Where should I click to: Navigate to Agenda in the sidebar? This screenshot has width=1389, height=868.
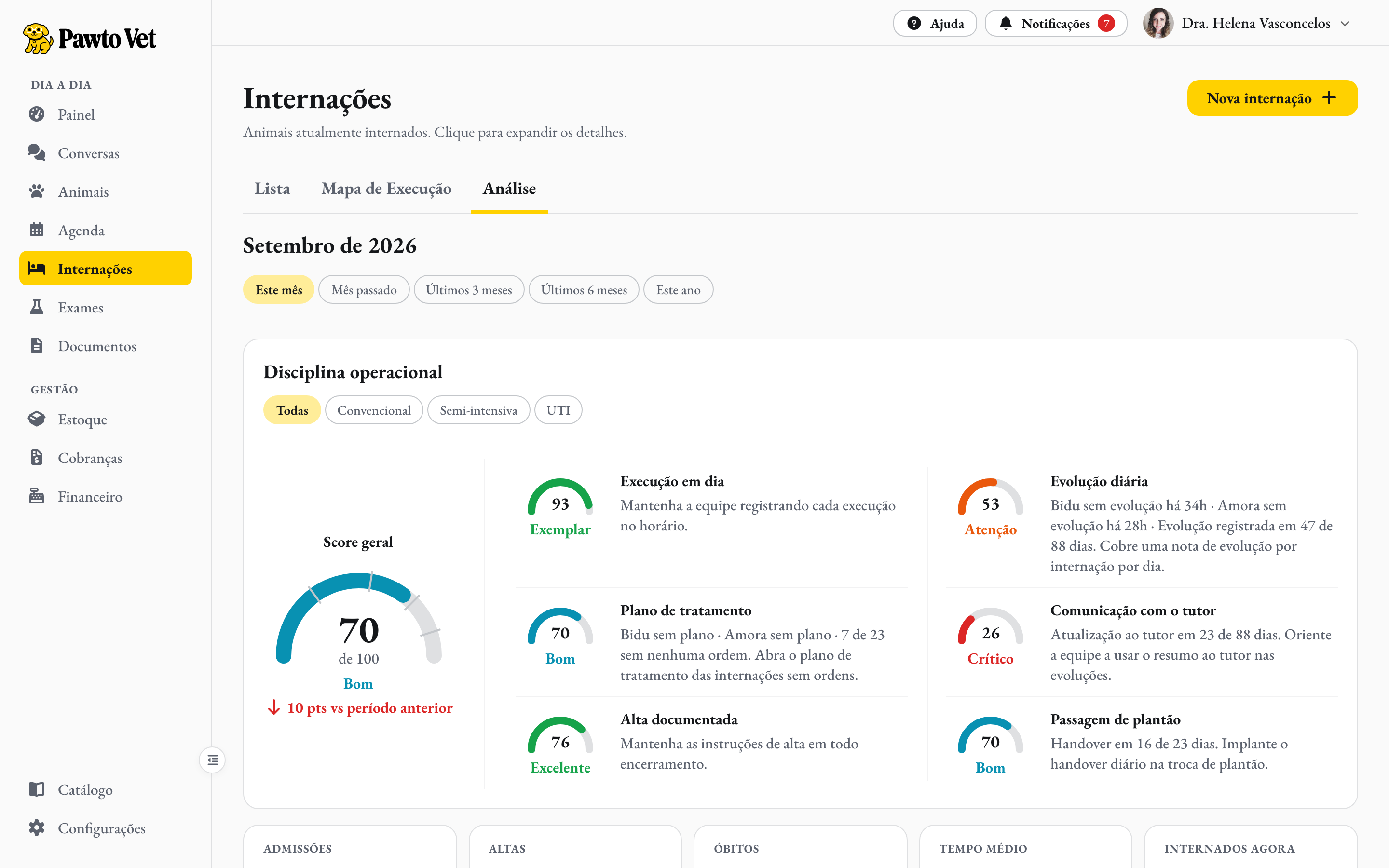tap(106, 230)
